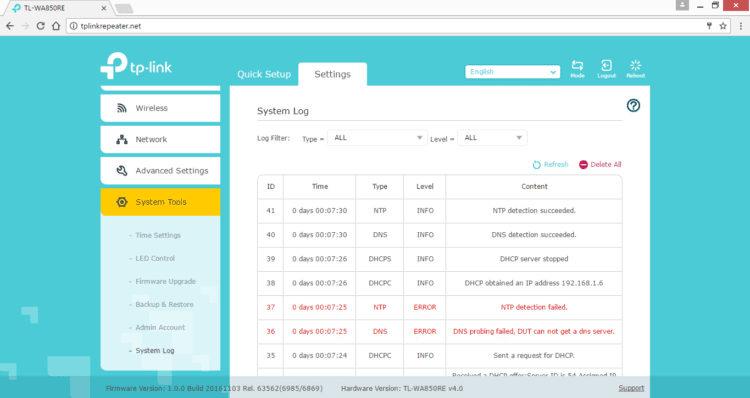
Task: Click the browser back arrow
Action: [x=10, y=26]
